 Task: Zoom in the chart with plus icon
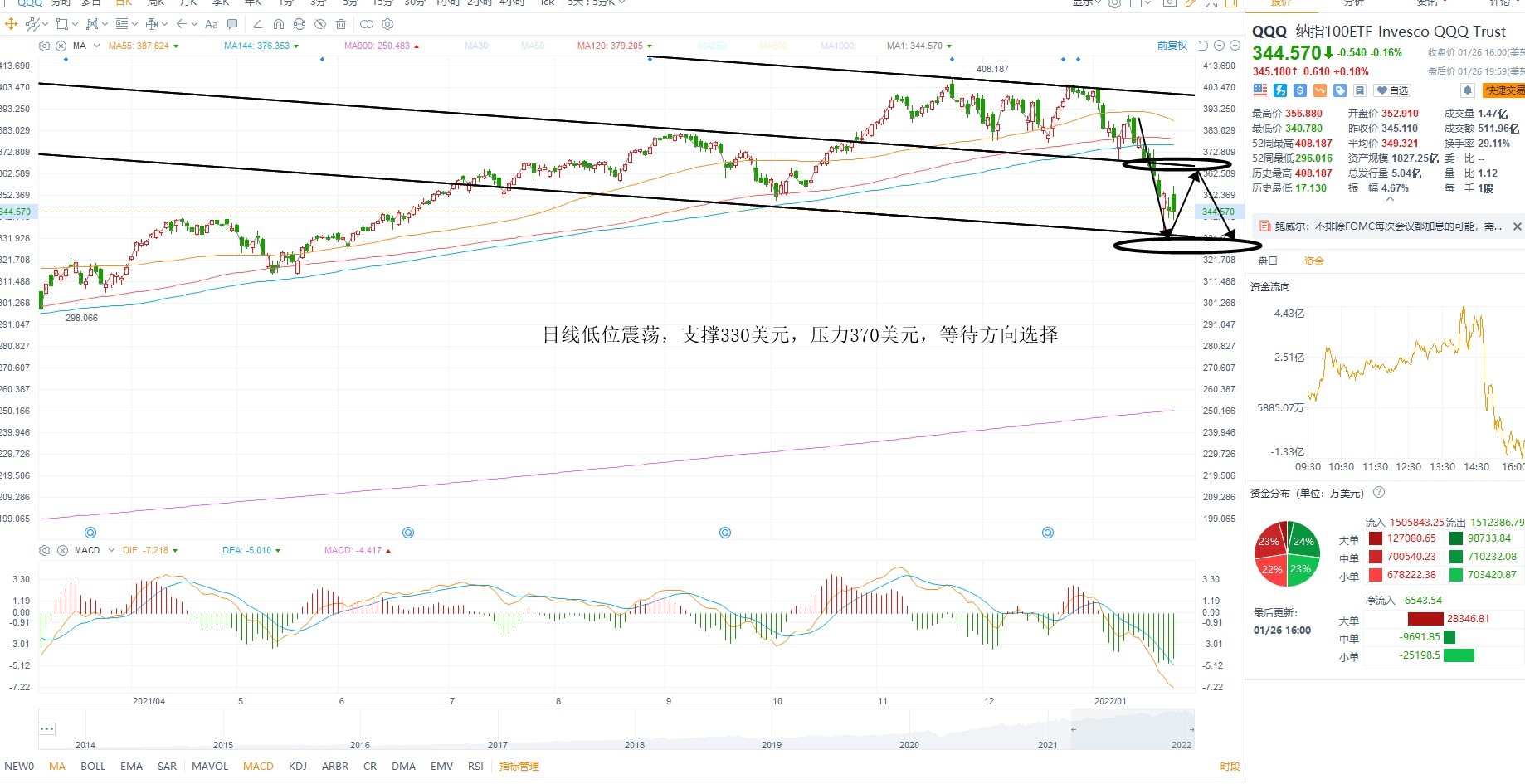point(1234,46)
